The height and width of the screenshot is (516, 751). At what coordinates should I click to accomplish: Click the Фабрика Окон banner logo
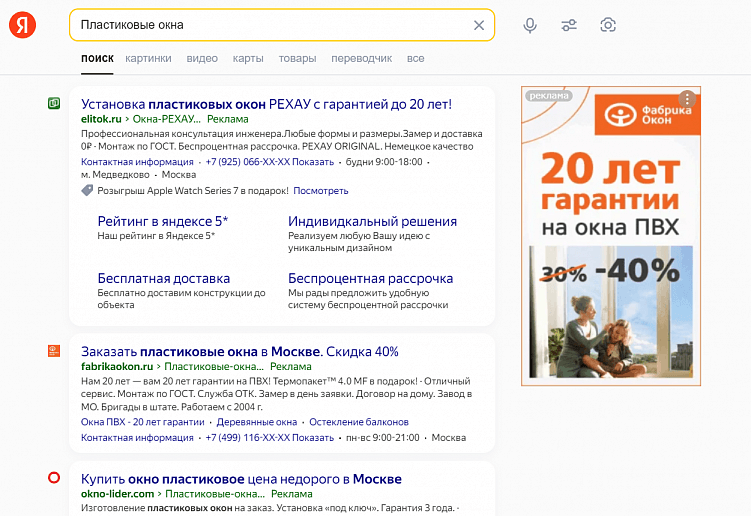(x=648, y=115)
